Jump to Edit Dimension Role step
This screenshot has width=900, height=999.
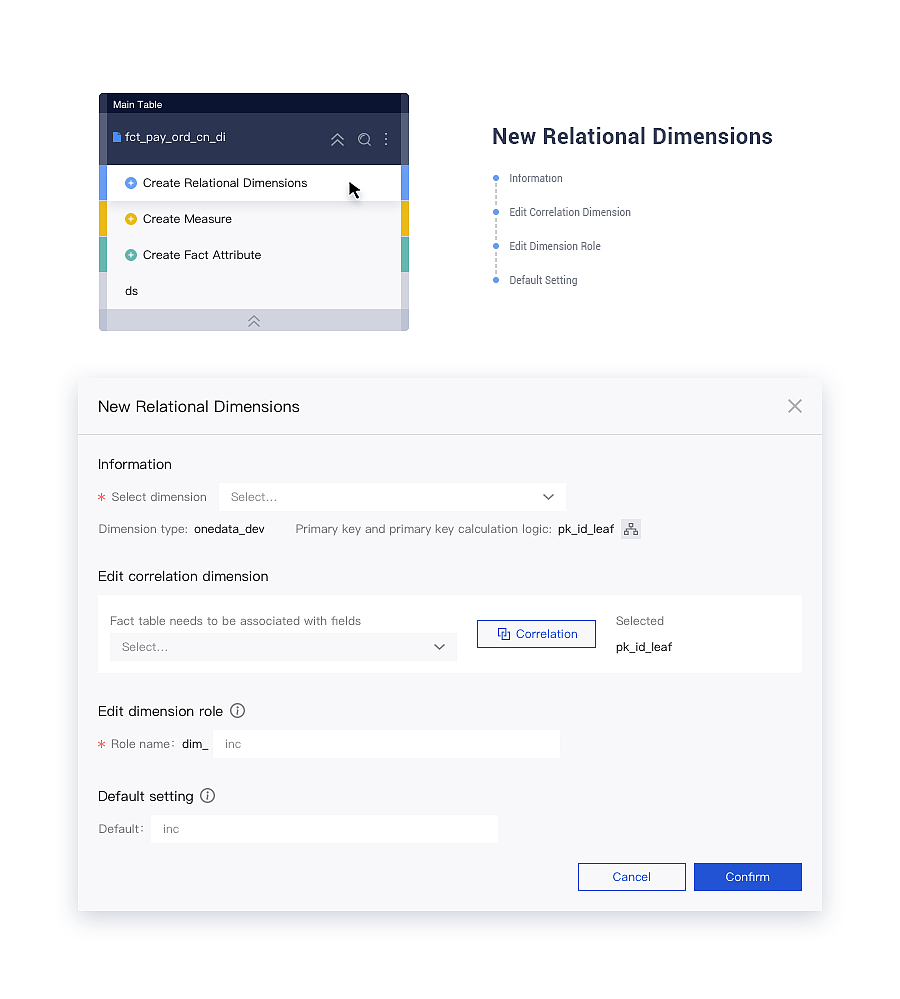555,246
